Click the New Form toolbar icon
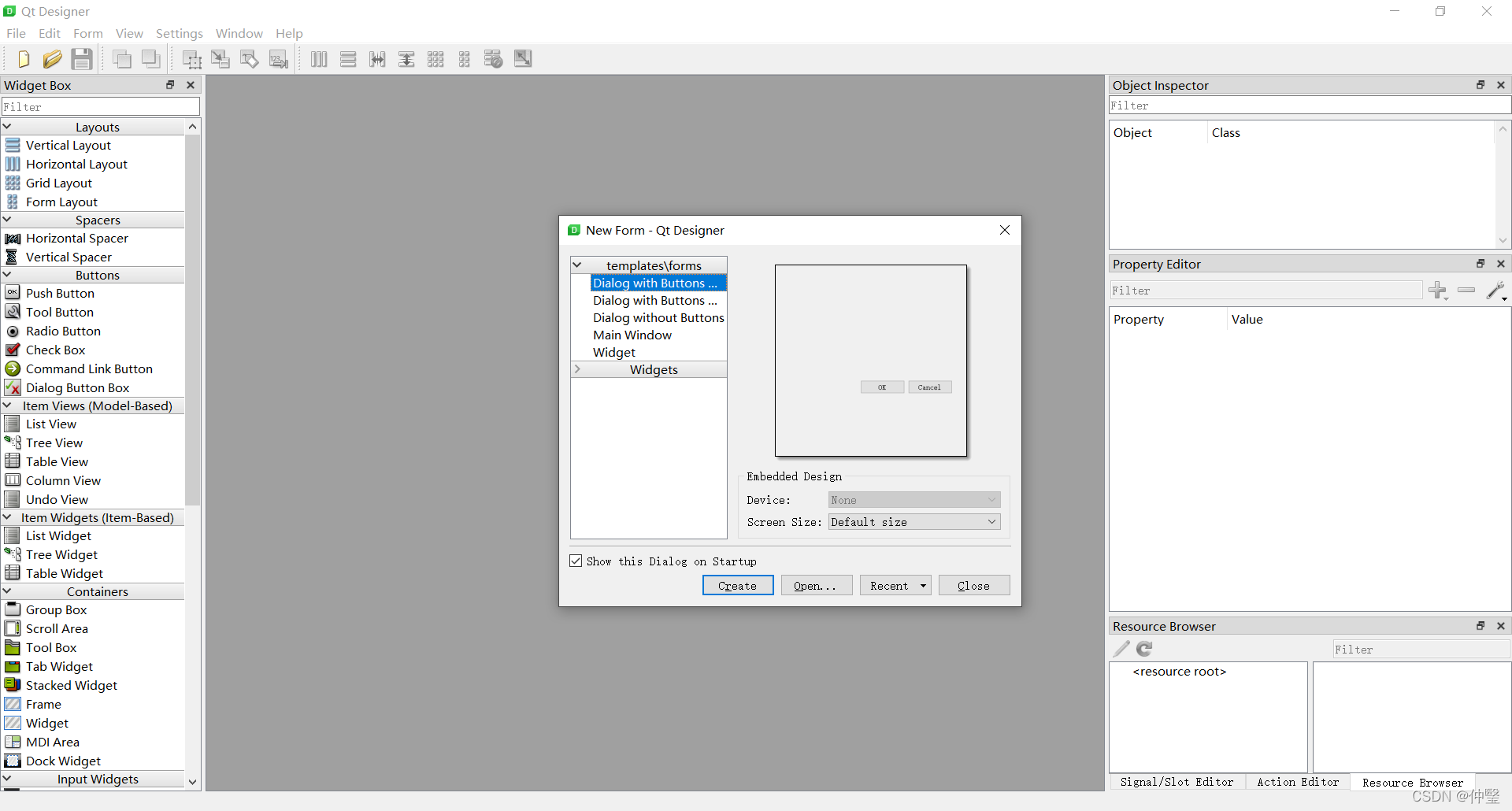Viewport: 1512px width, 811px height. [23, 59]
